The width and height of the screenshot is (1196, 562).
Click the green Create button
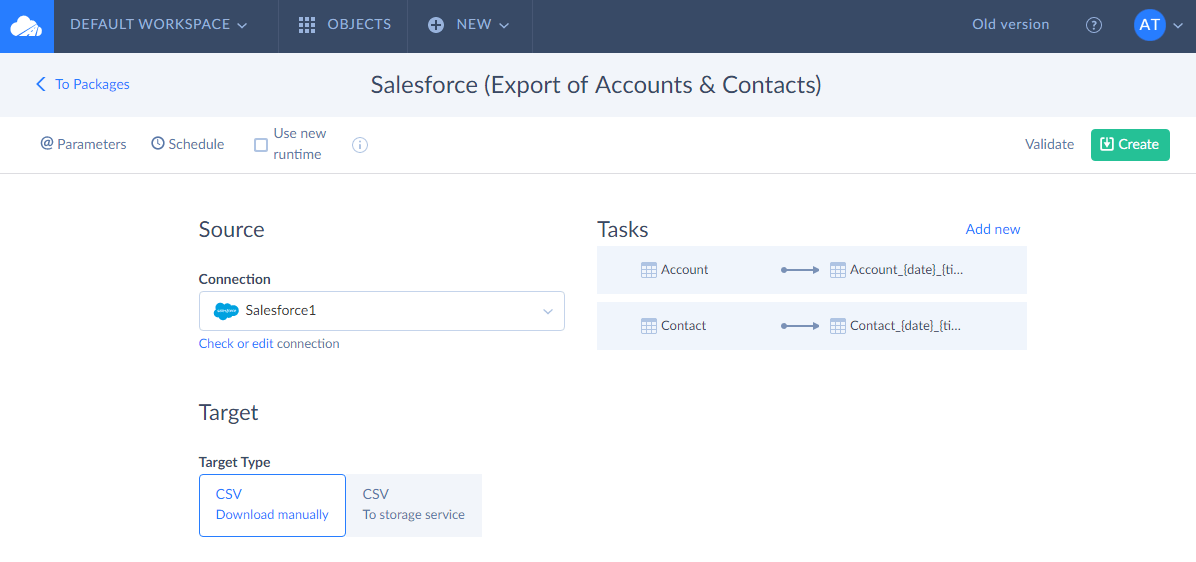(x=1130, y=145)
